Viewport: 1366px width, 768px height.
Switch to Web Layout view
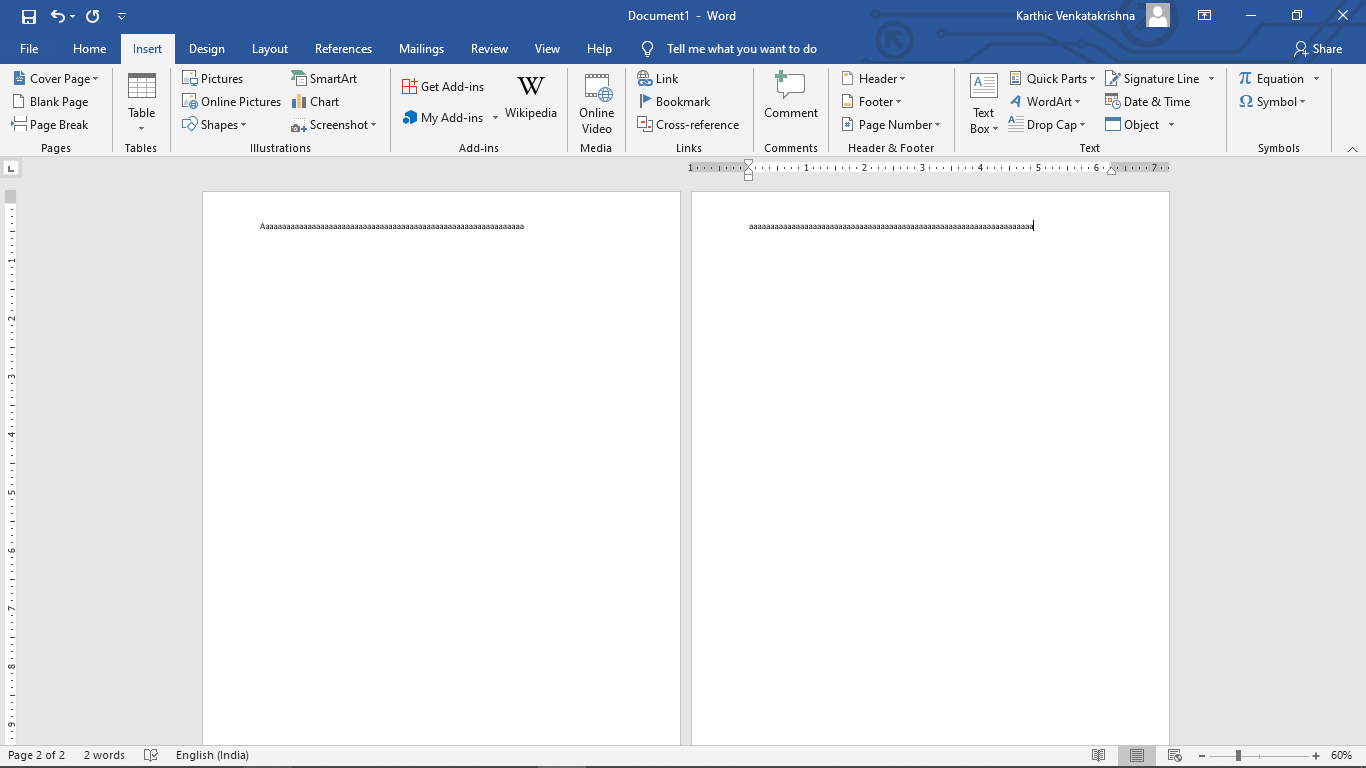click(x=1175, y=755)
